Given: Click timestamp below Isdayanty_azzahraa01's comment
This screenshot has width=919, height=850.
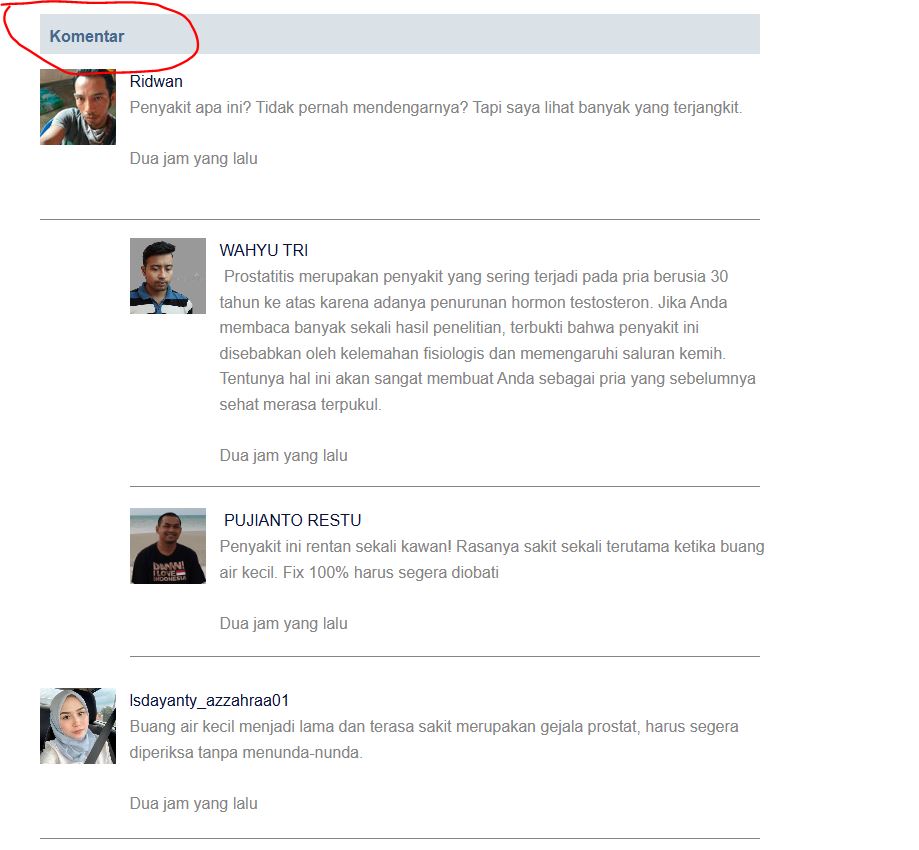Looking at the screenshot, I should (x=193, y=804).
